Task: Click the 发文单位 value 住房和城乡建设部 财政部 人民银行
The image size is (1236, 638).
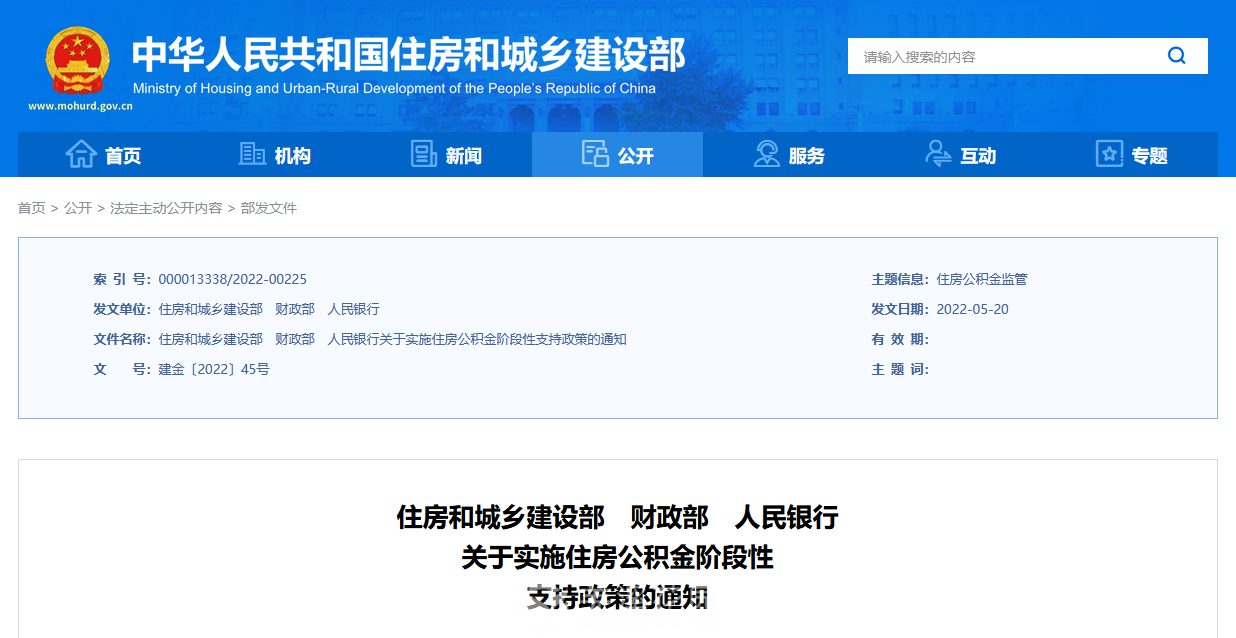Action: point(269,309)
